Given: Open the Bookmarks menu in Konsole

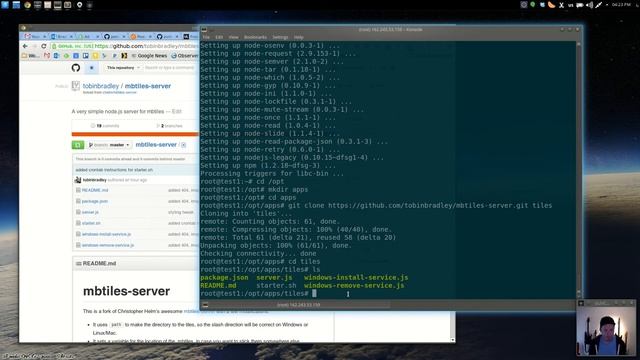Looking at the screenshot, I should point(255,37).
